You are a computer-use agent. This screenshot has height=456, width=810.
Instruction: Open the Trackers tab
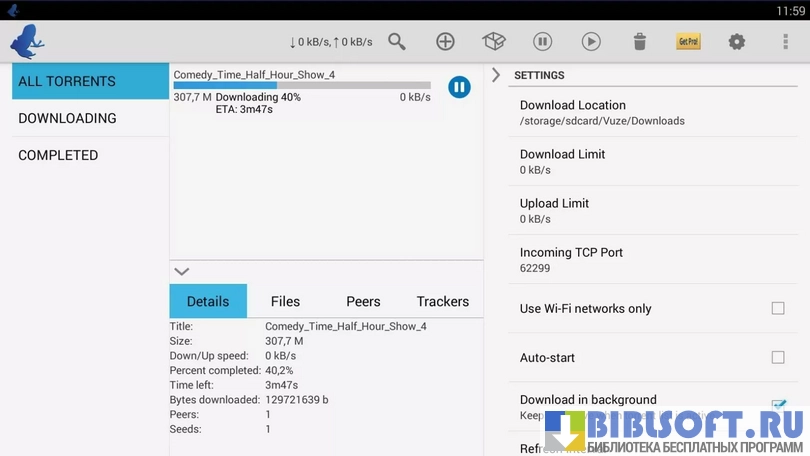442,301
